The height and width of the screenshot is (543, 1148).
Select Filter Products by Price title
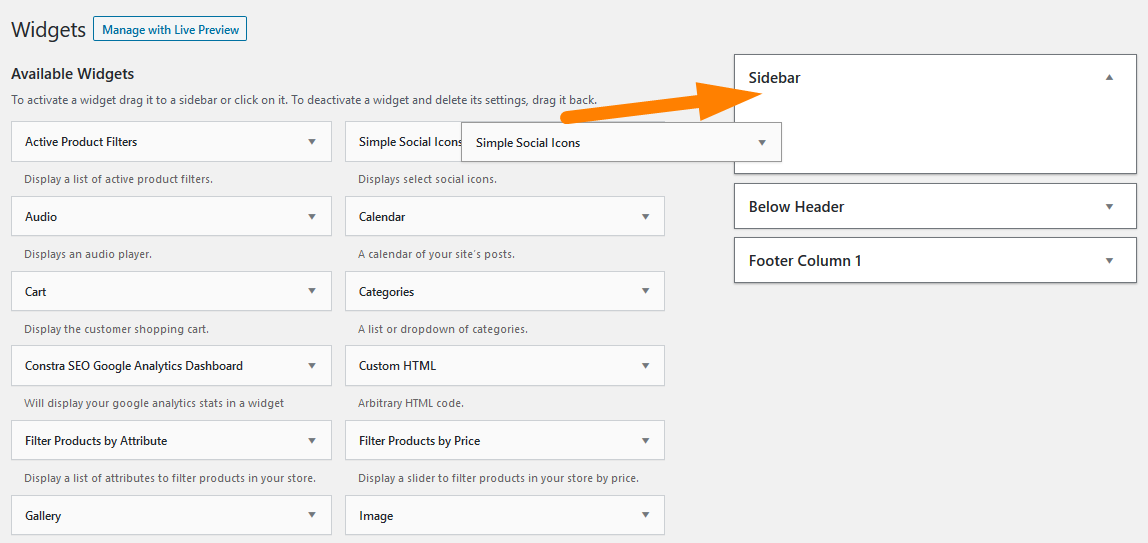tap(420, 441)
